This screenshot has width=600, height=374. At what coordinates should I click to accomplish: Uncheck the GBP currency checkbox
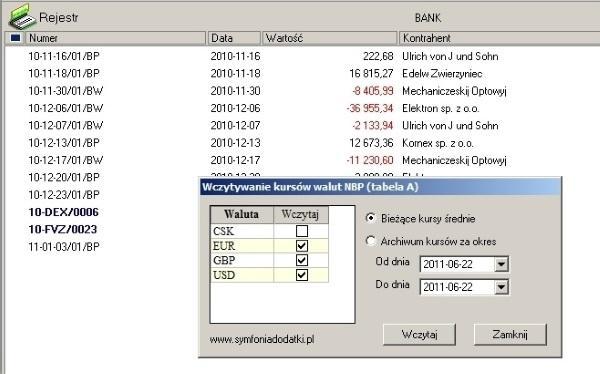(302, 260)
